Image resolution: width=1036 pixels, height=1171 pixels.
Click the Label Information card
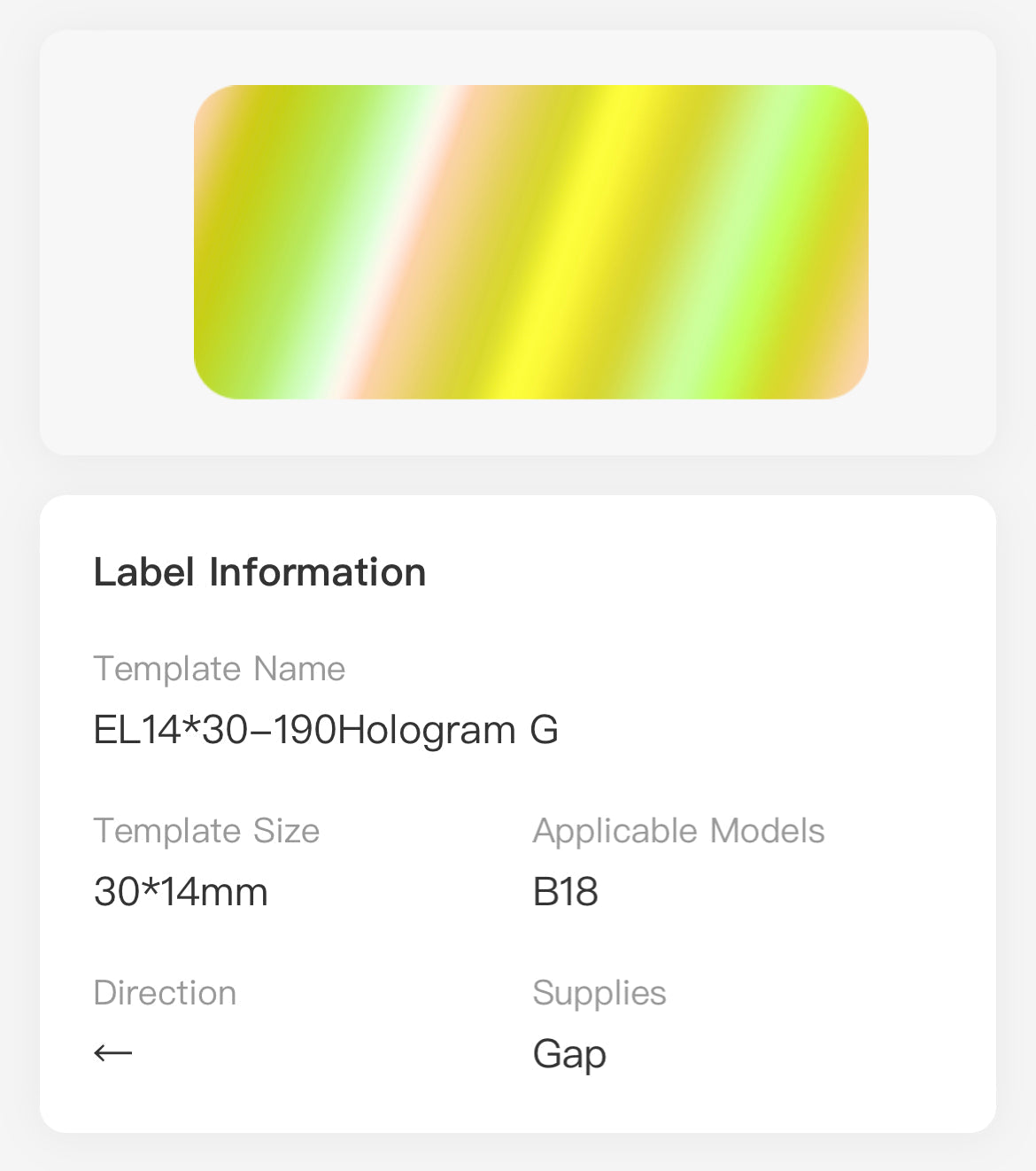pyautogui.click(x=517, y=815)
